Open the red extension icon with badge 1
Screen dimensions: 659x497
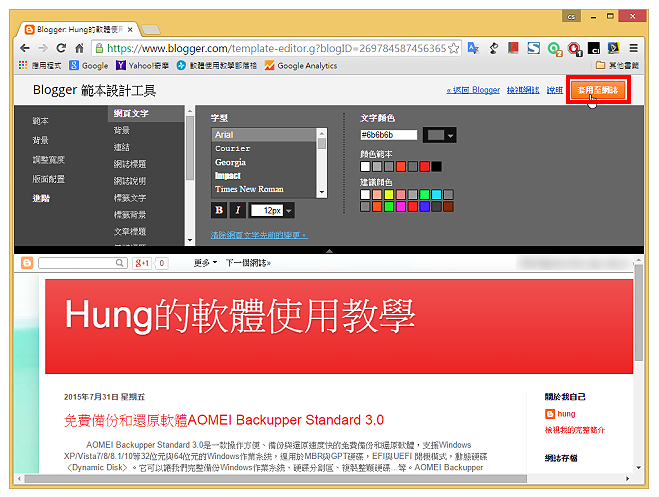pos(574,49)
